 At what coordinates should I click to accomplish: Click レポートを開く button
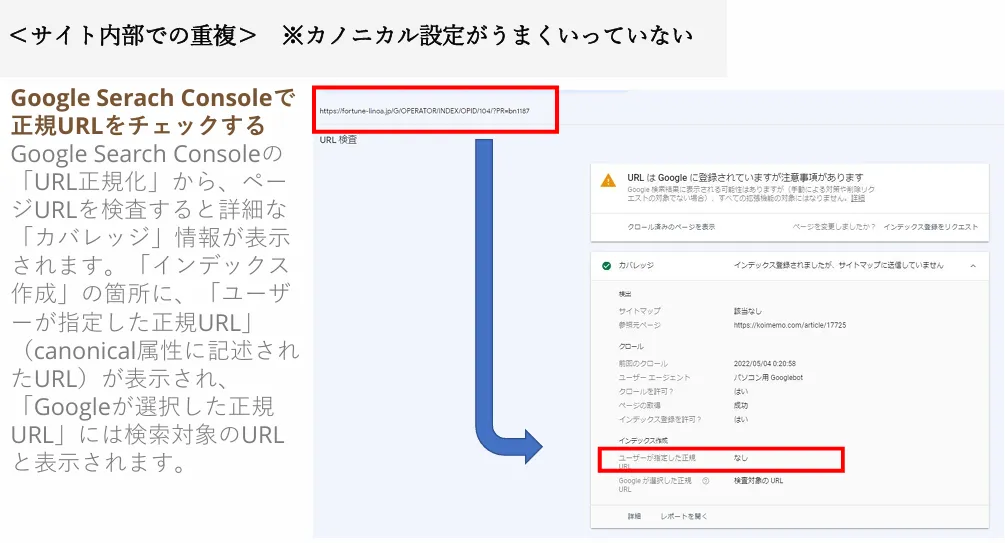pos(684,516)
